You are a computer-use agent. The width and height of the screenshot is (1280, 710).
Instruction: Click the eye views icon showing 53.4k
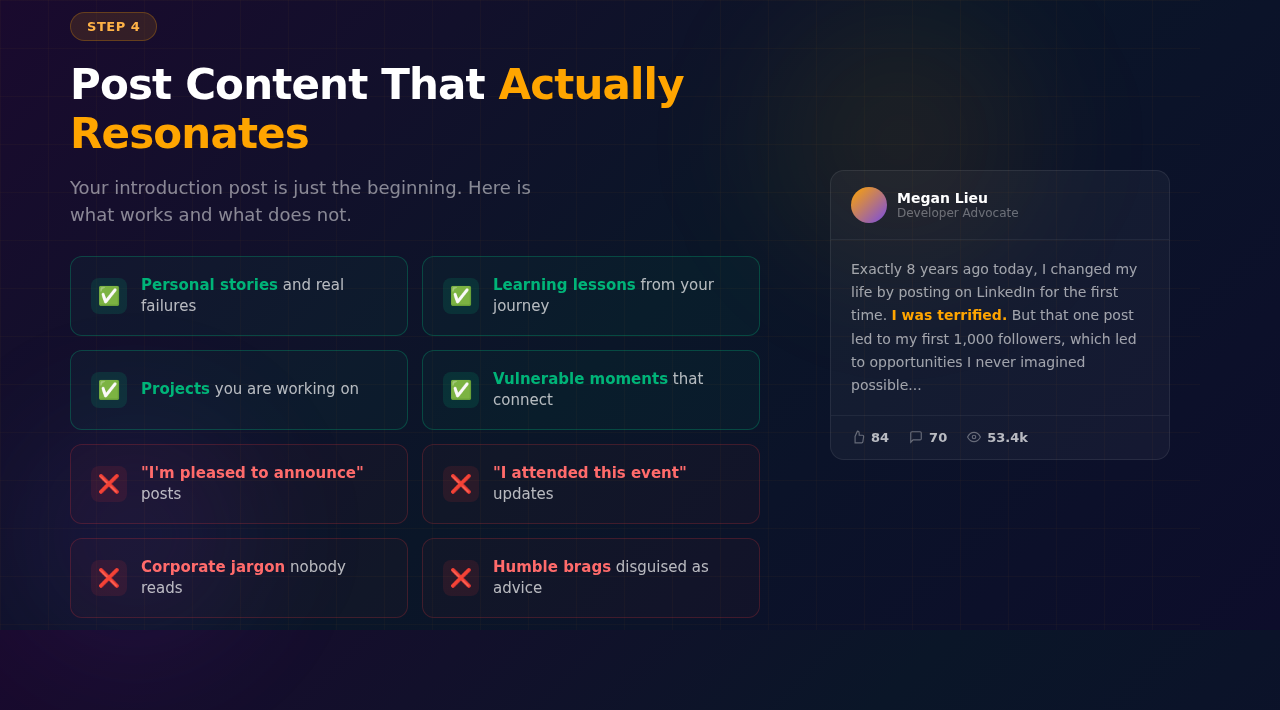pyautogui.click(x=974, y=437)
